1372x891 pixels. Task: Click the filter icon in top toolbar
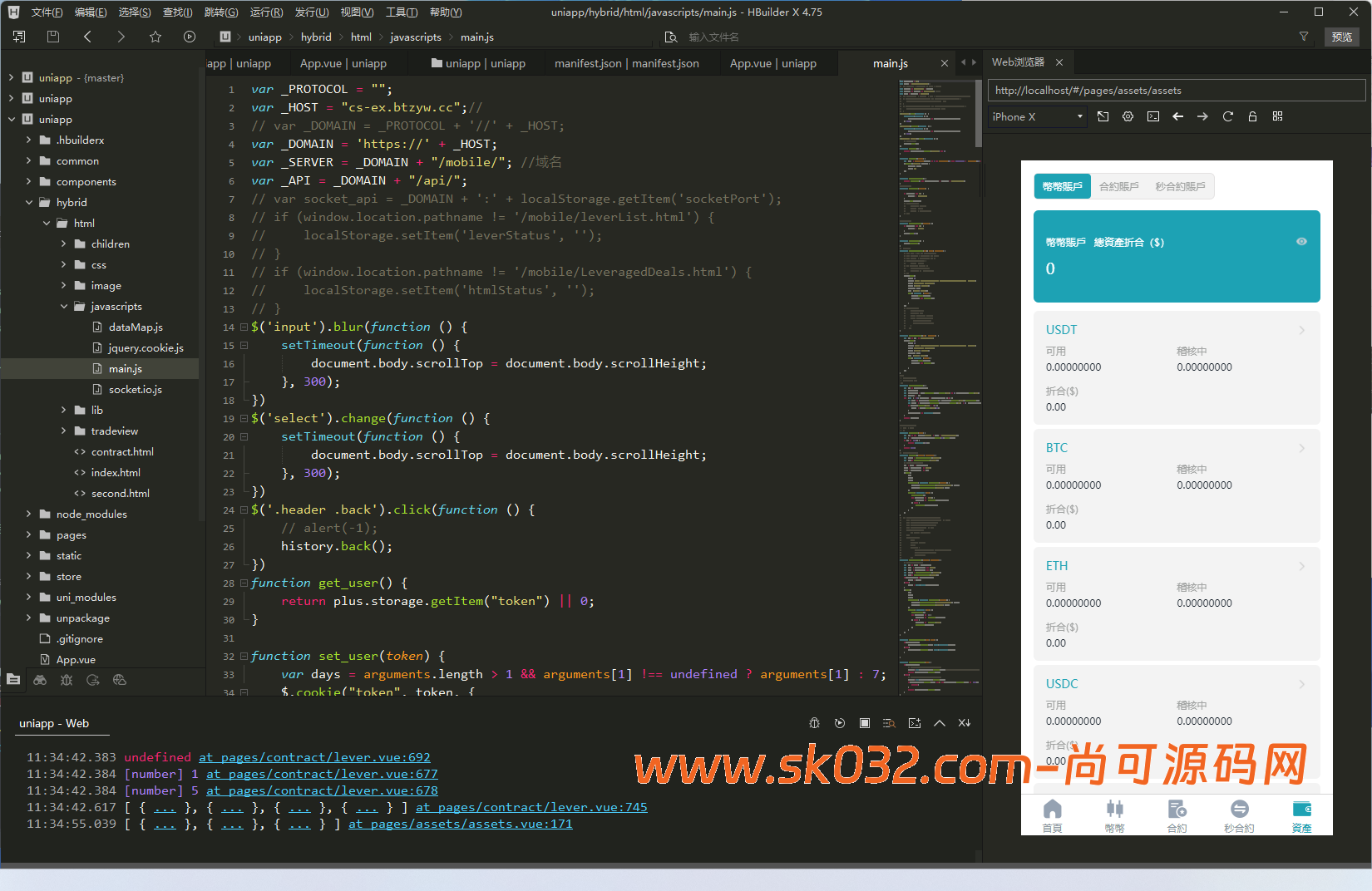(1304, 37)
